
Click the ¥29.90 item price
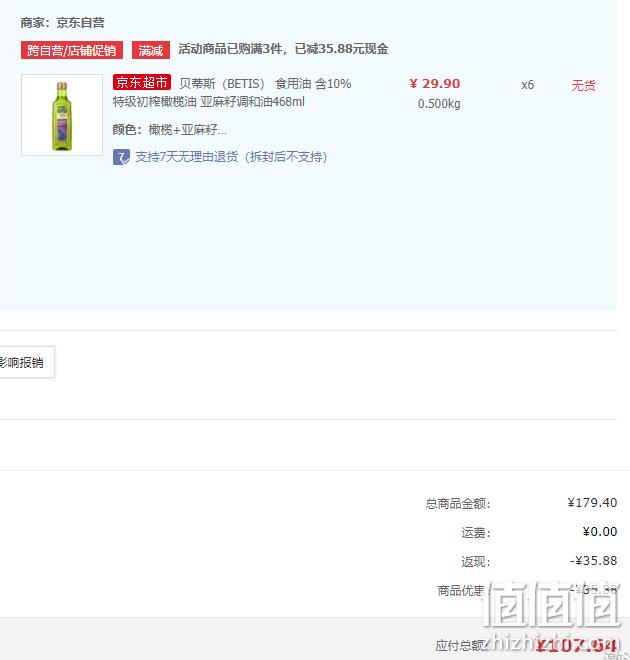coord(435,84)
